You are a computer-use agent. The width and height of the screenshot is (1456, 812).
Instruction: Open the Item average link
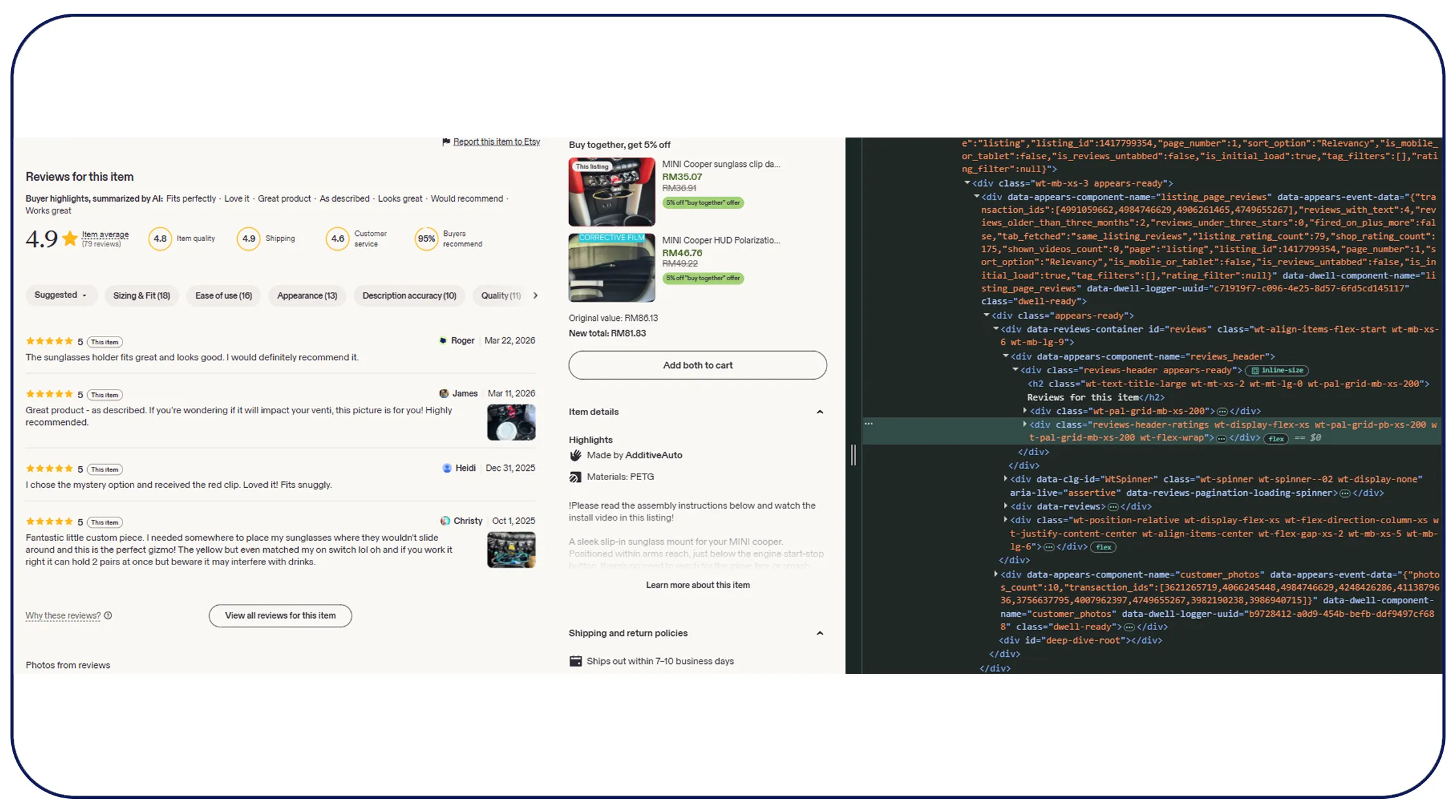[x=105, y=234]
